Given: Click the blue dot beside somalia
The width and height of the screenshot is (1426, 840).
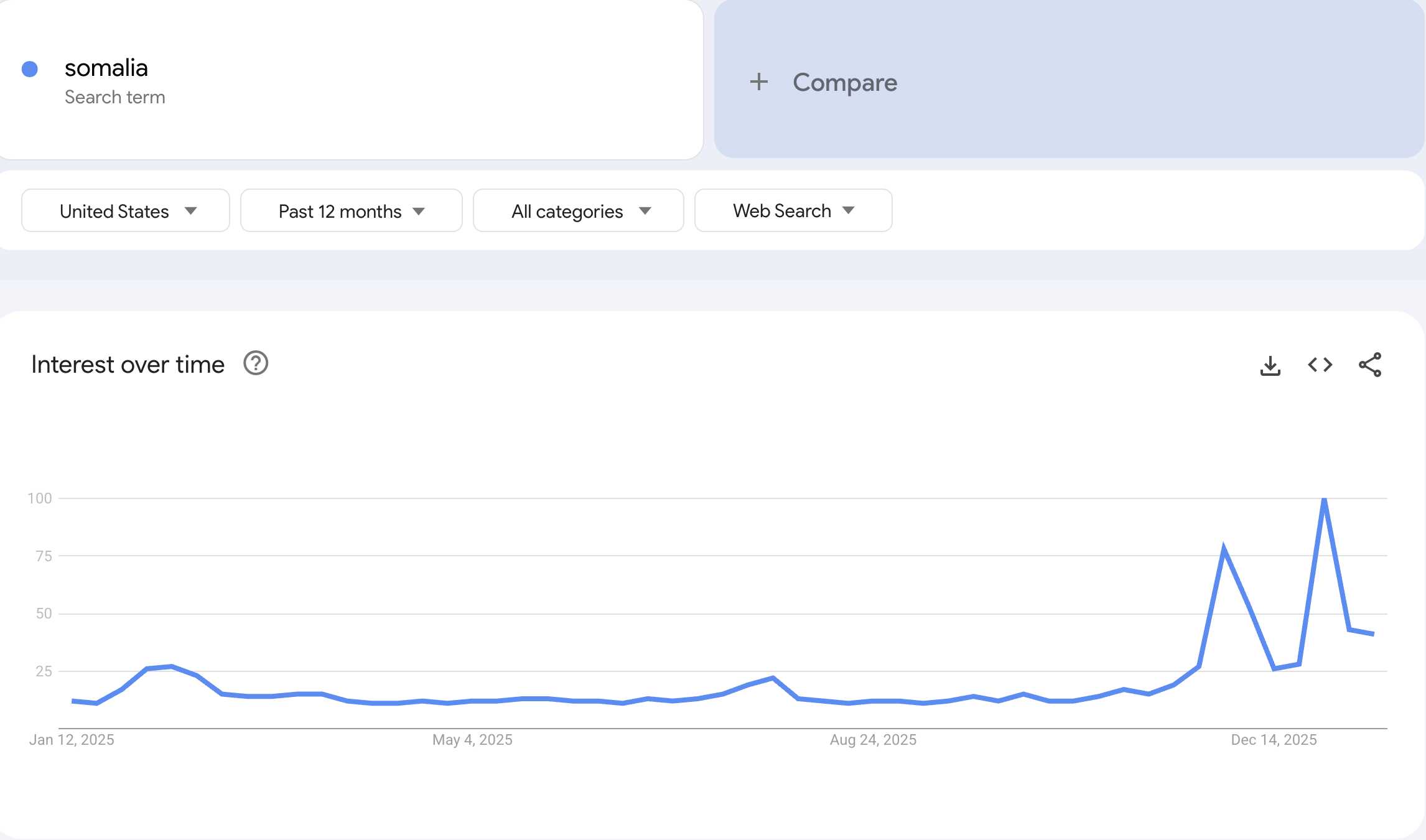Looking at the screenshot, I should 30,69.
